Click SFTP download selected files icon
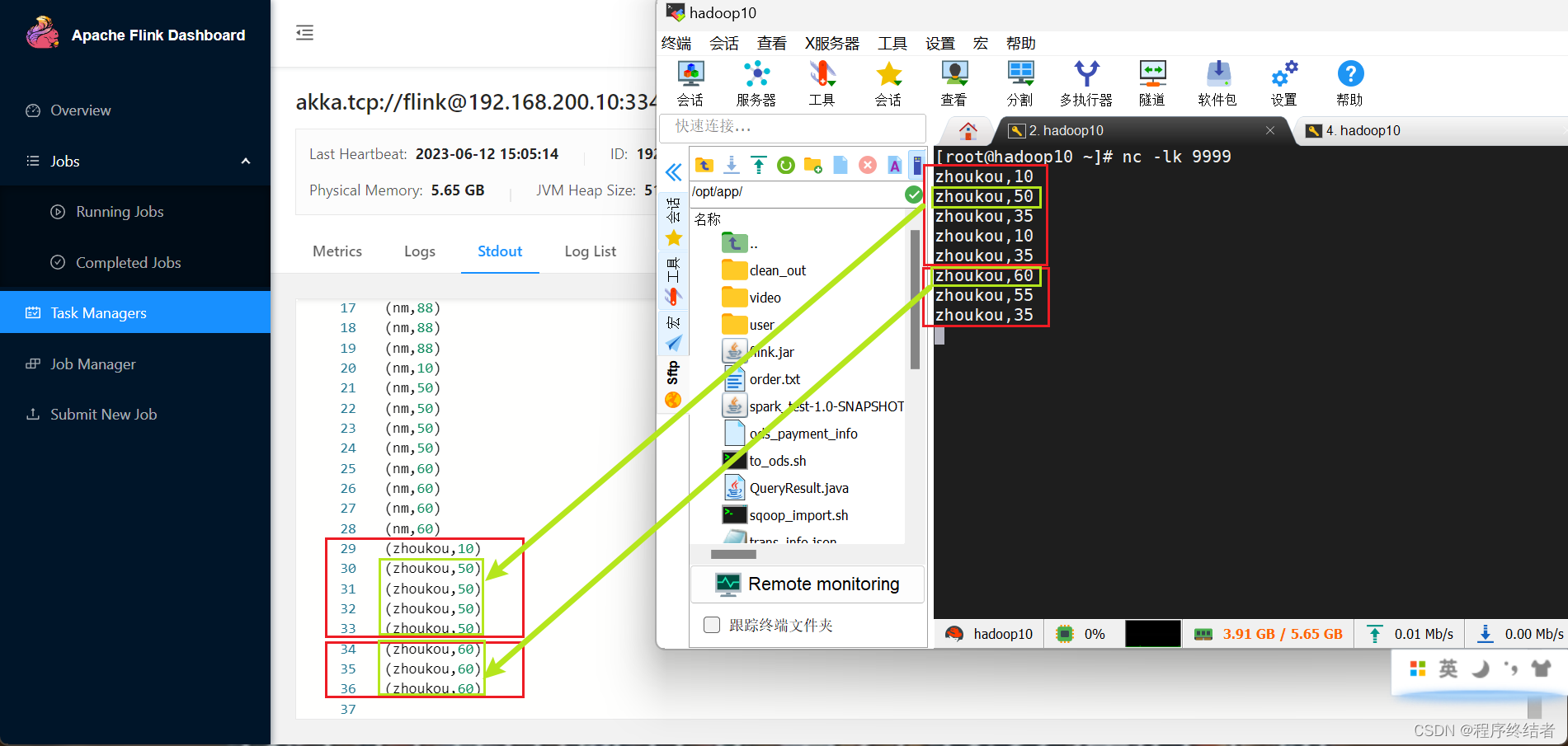The width and height of the screenshot is (1568, 746). click(732, 165)
